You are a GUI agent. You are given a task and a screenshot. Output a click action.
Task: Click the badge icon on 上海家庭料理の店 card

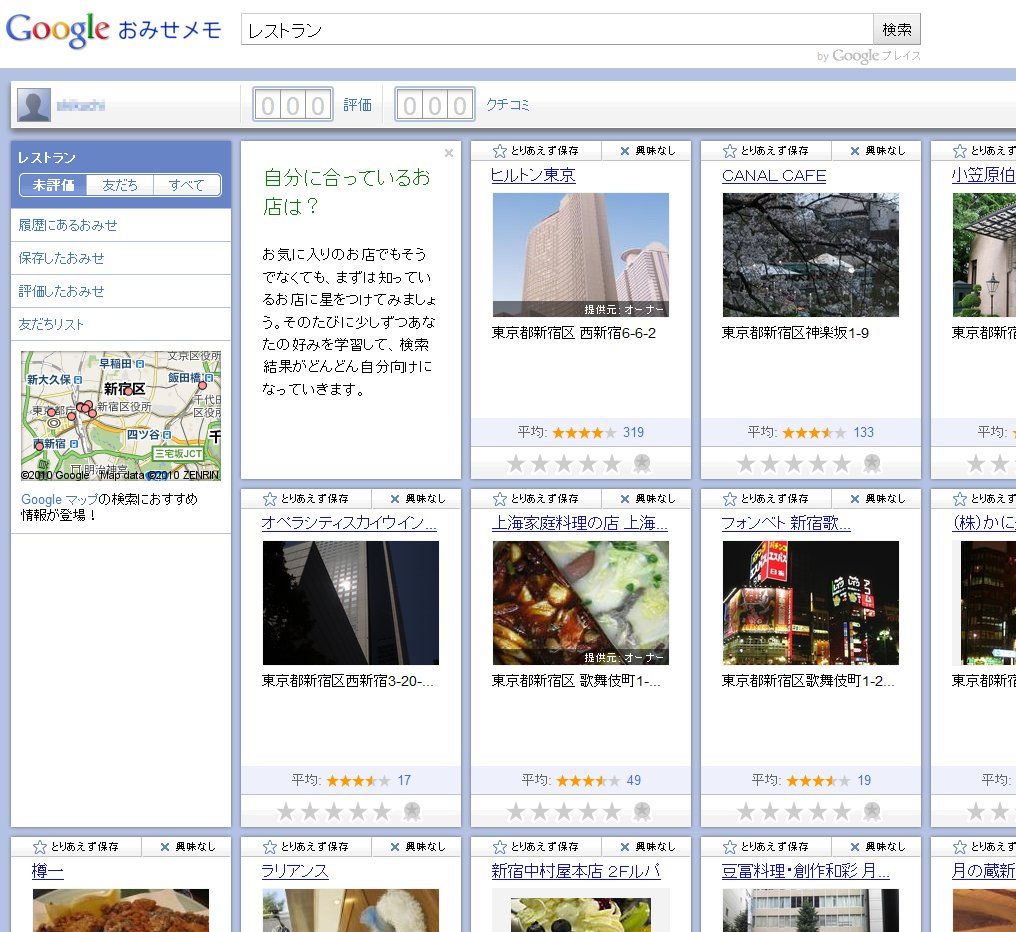642,811
